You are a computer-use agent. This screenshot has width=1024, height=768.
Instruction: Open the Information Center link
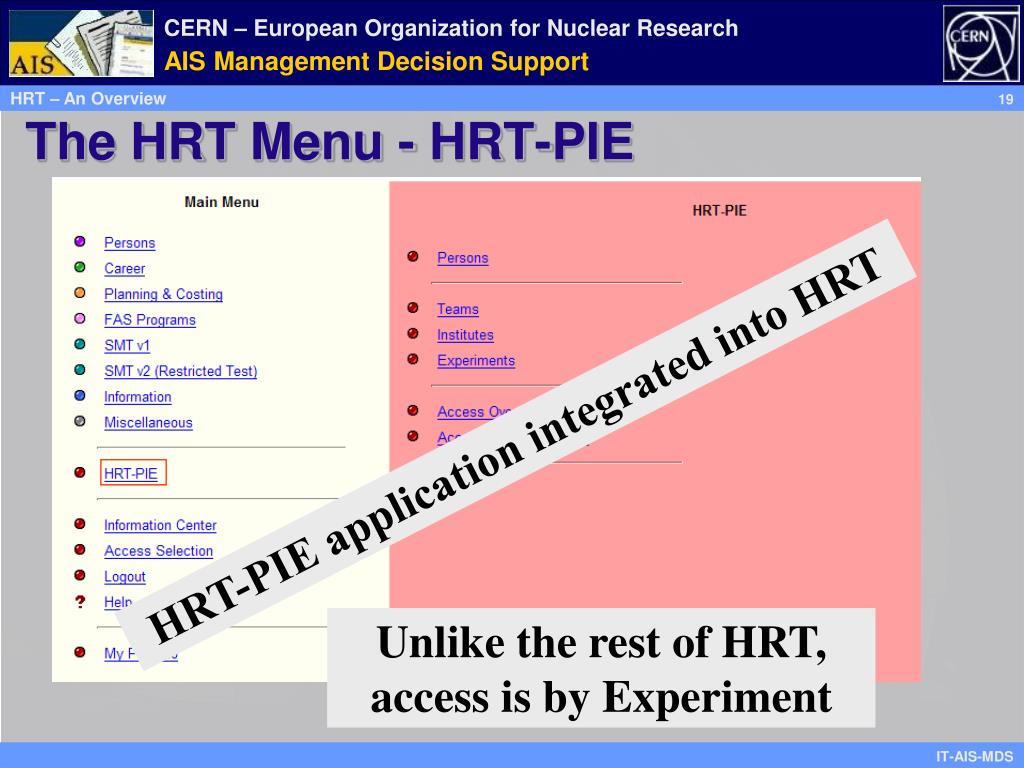coord(160,525)
